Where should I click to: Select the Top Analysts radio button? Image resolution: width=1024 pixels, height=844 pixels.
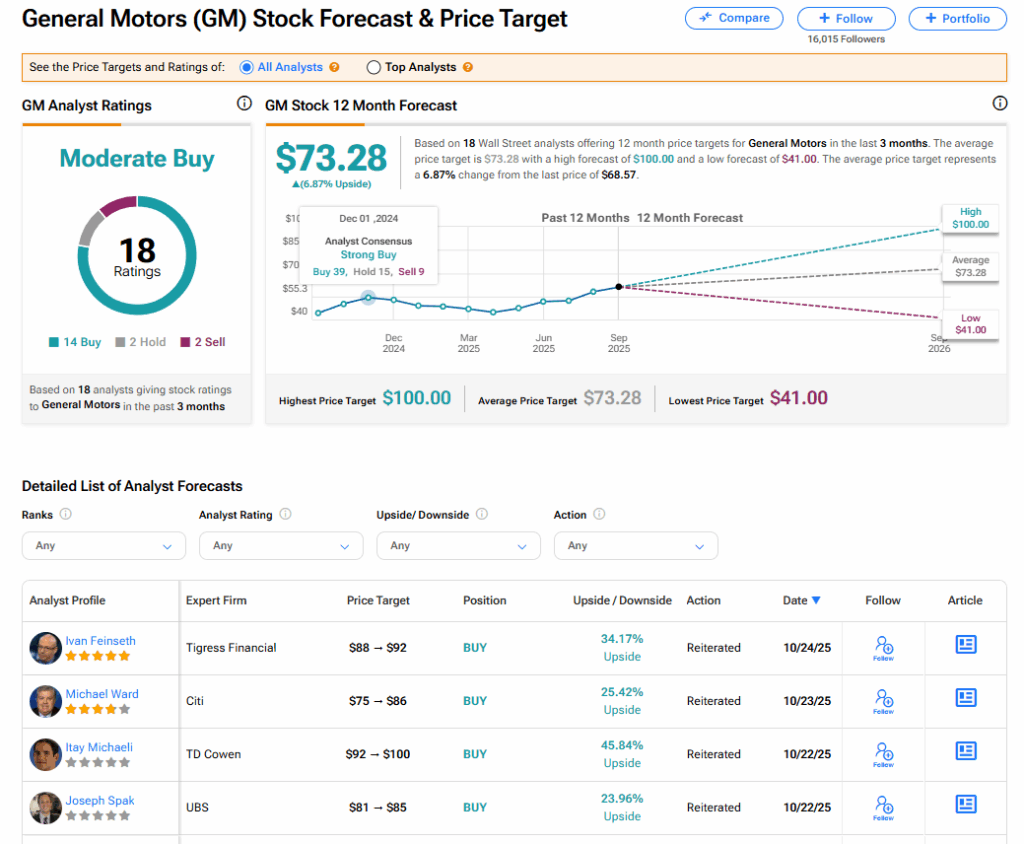click(374, 67)
